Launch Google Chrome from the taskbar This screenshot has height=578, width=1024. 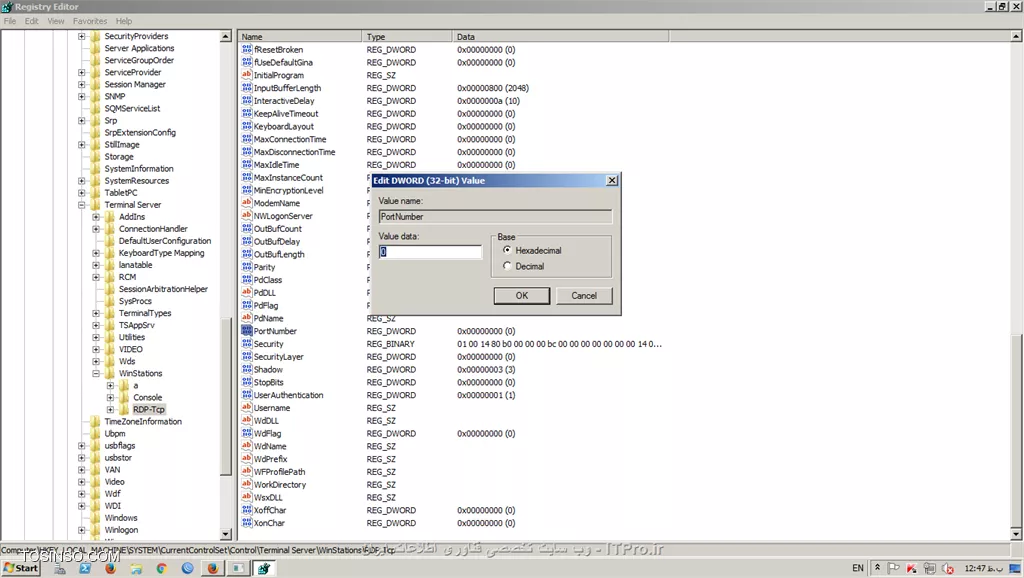tap(161, 568)
